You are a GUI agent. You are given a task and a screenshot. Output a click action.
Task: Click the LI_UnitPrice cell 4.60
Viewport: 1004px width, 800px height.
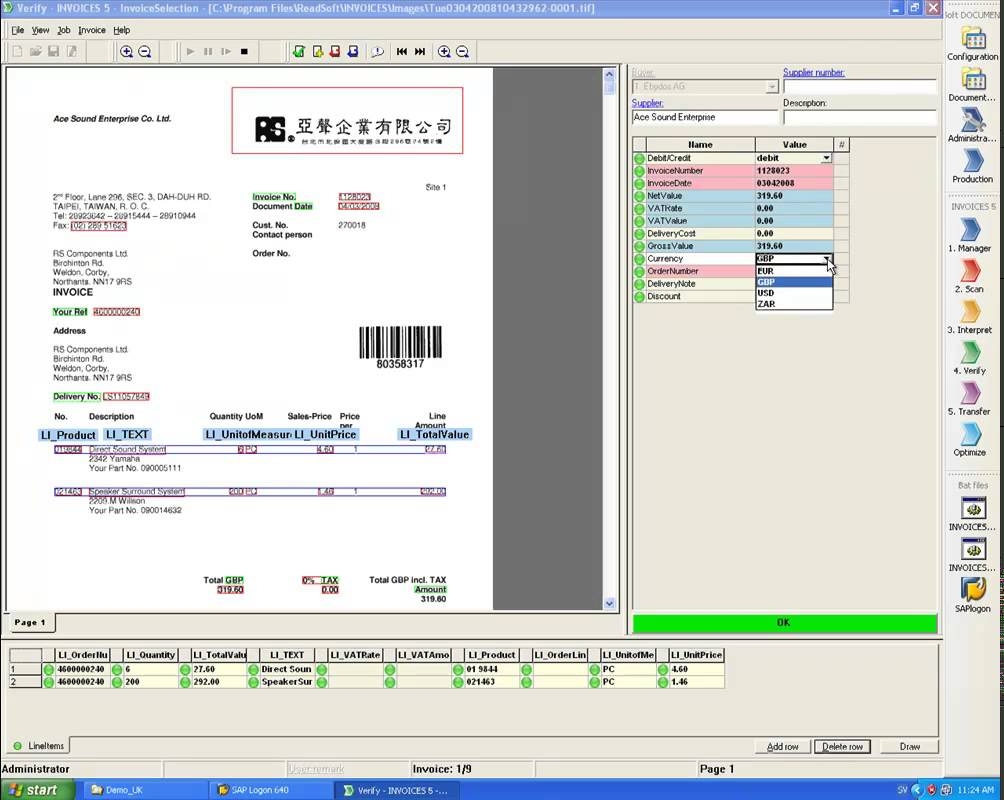697,669
